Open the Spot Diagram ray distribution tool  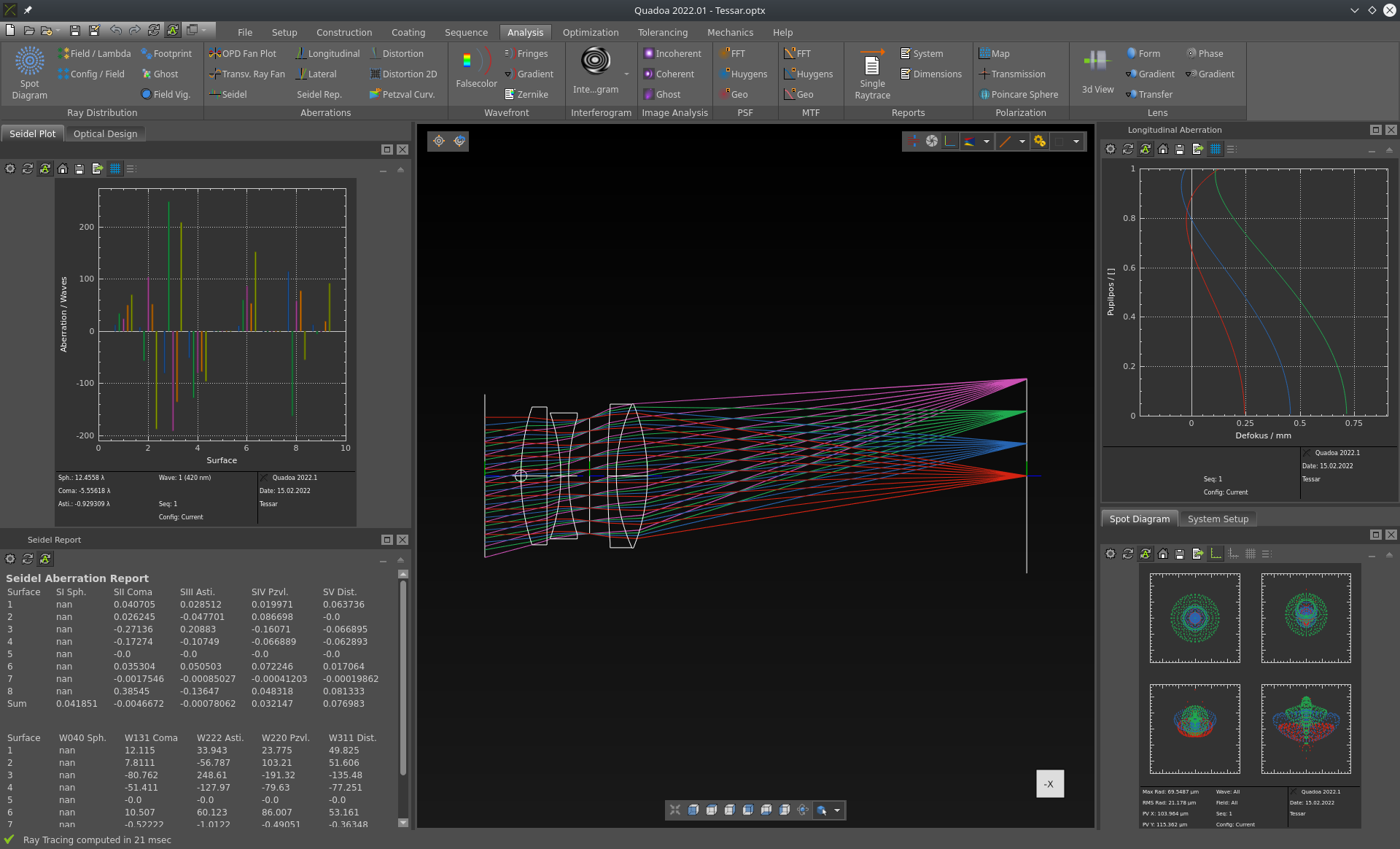pos(29,73)
